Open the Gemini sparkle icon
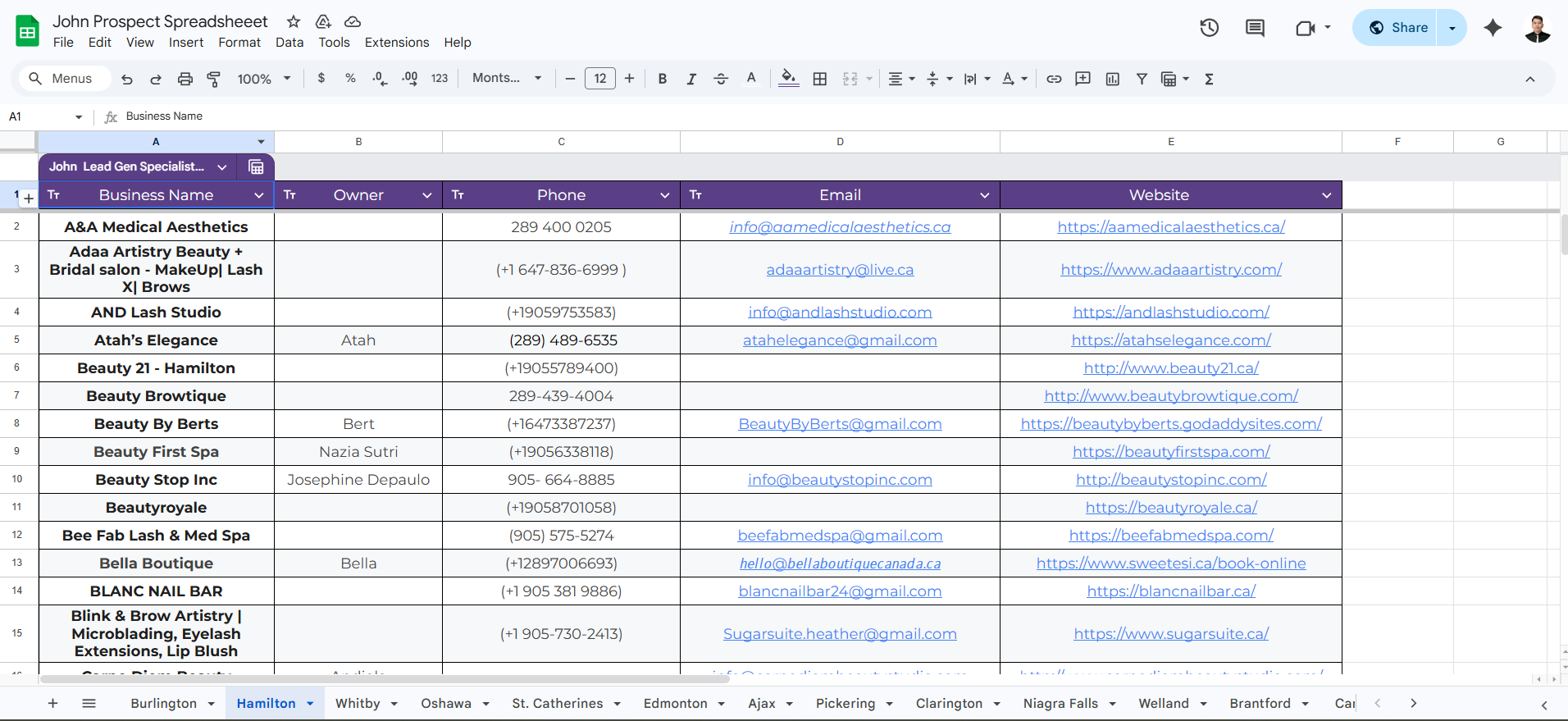1568x721 pixels. coord(1493,28)
